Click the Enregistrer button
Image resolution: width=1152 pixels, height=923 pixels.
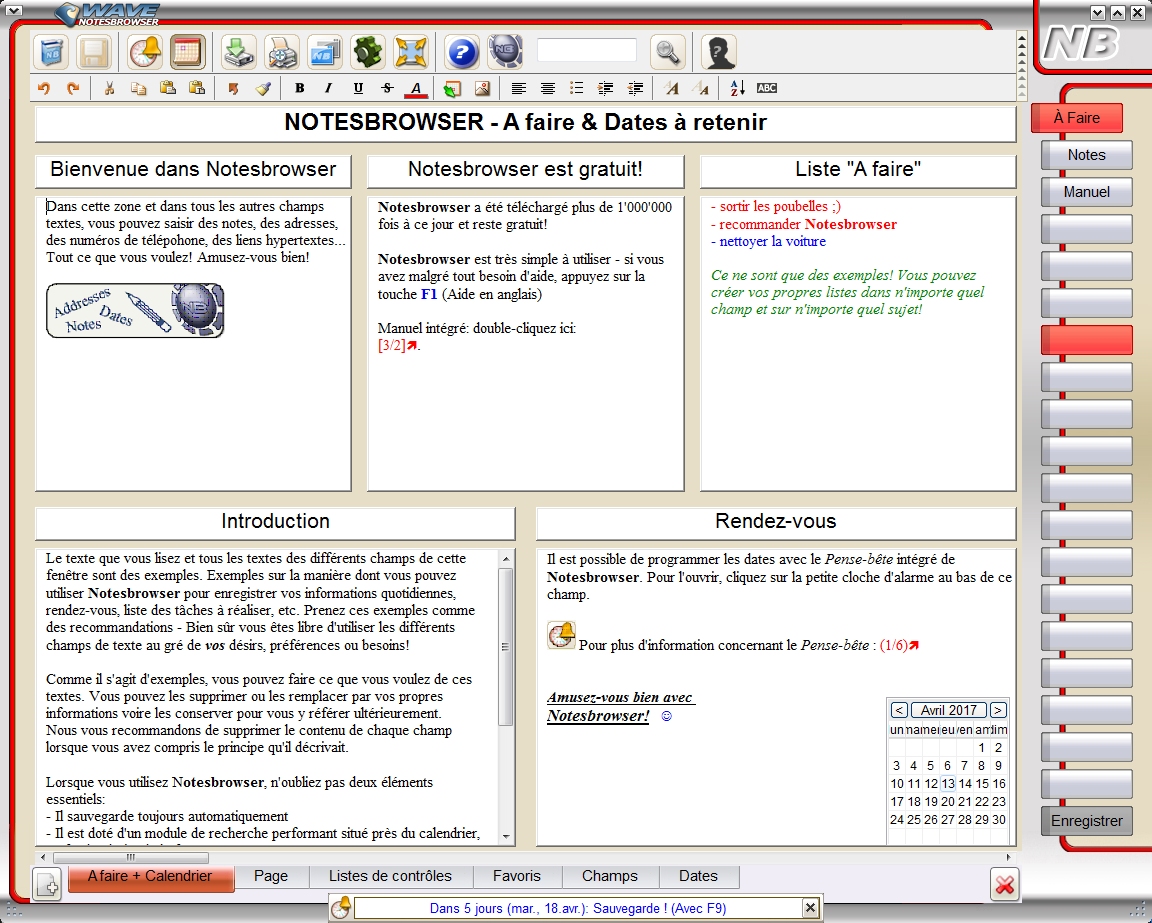pos(1087,821)
